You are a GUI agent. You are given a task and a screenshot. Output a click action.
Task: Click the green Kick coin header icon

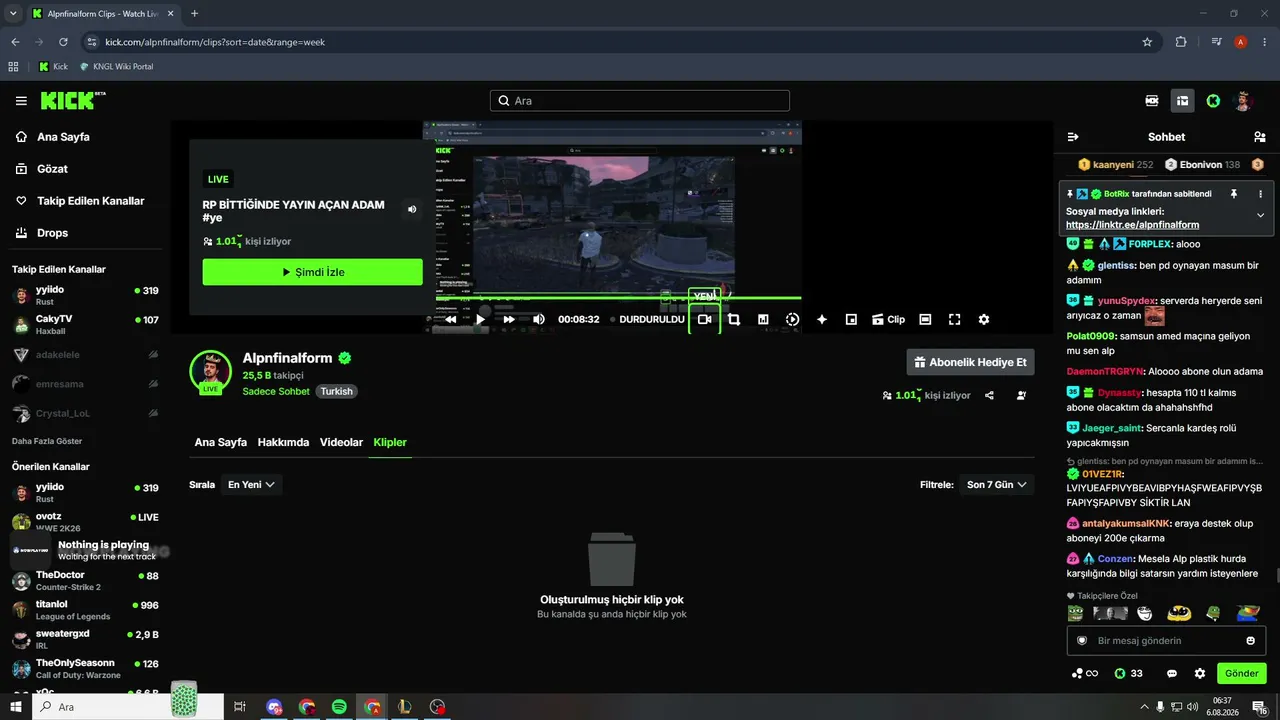[x=1213, y=101]
